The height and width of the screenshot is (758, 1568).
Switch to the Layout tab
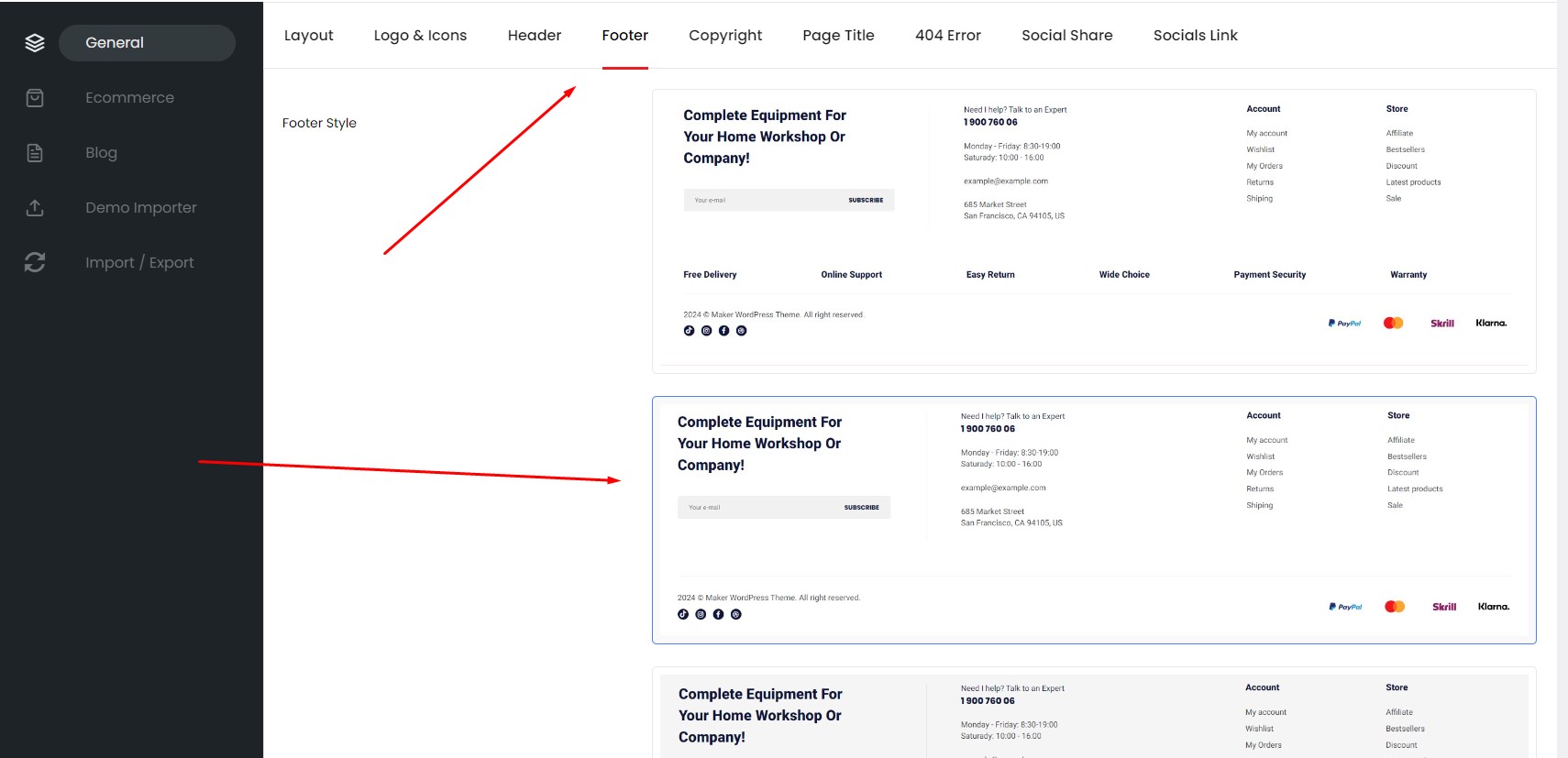coord(308,36)
